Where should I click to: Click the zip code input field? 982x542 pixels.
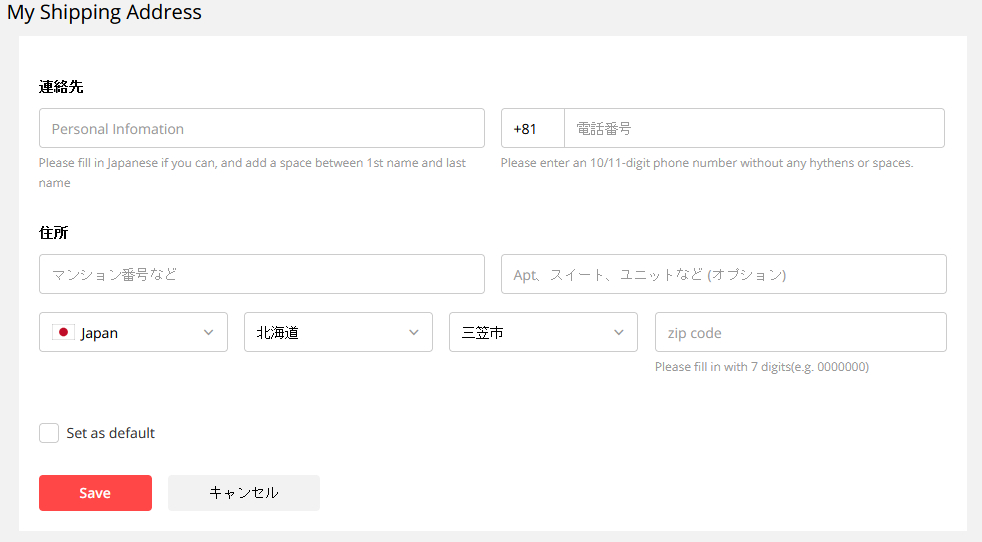click(801, 332)
